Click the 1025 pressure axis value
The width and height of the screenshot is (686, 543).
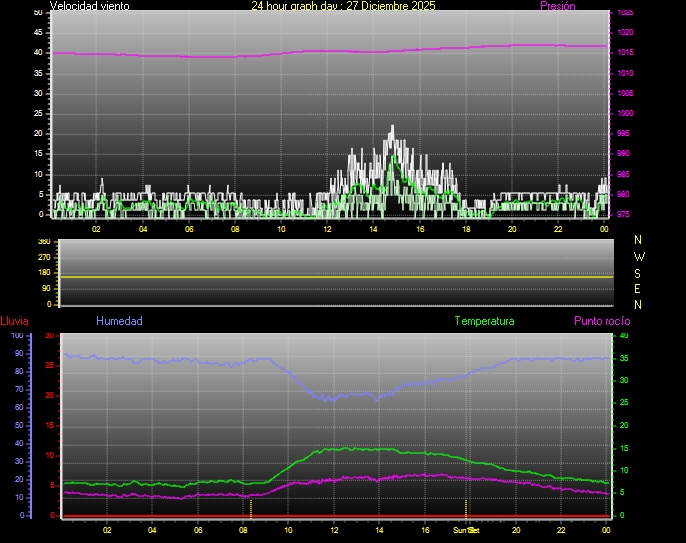pyautogui.click(x=624, y=13)
